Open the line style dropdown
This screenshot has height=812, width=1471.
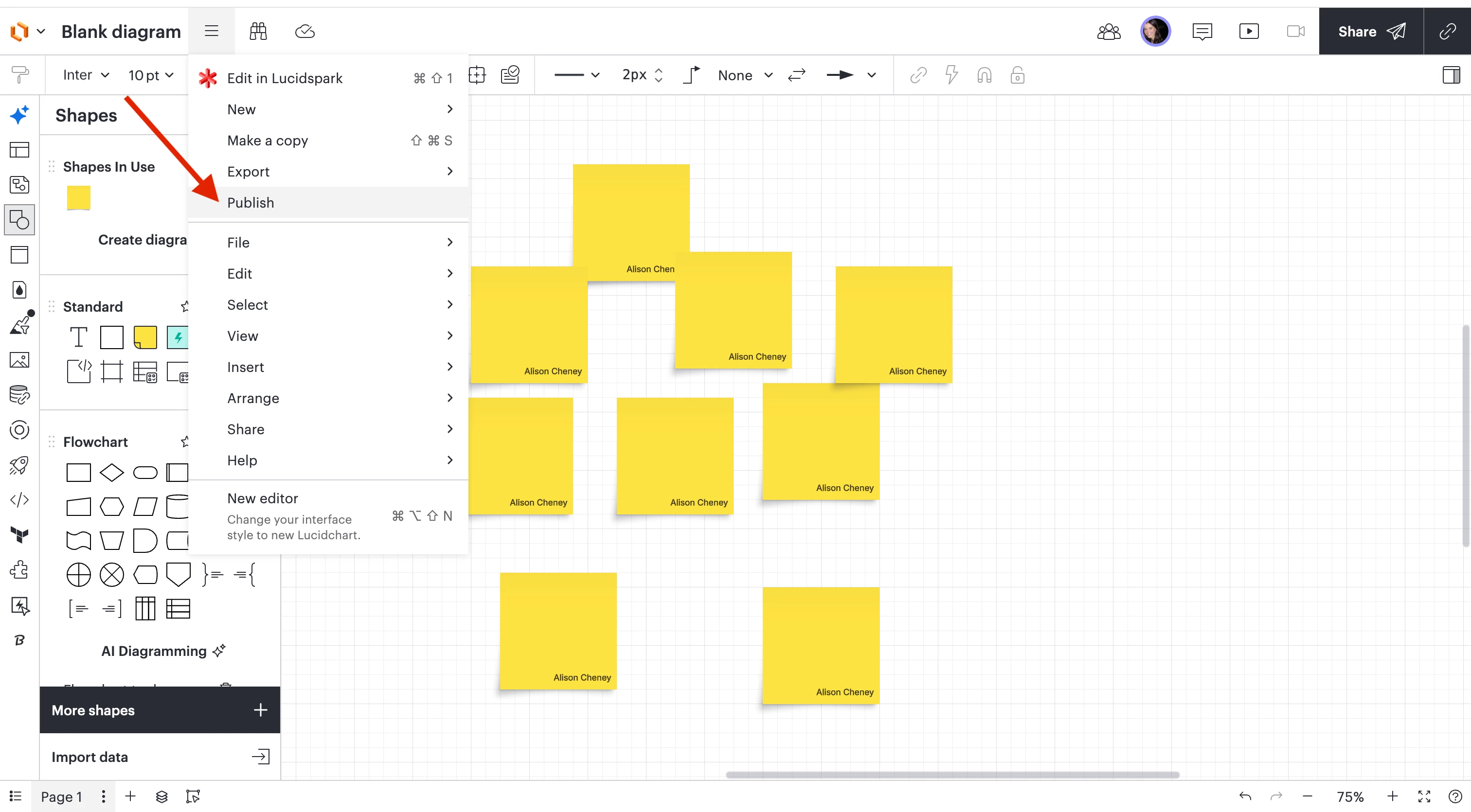point(577,75)
